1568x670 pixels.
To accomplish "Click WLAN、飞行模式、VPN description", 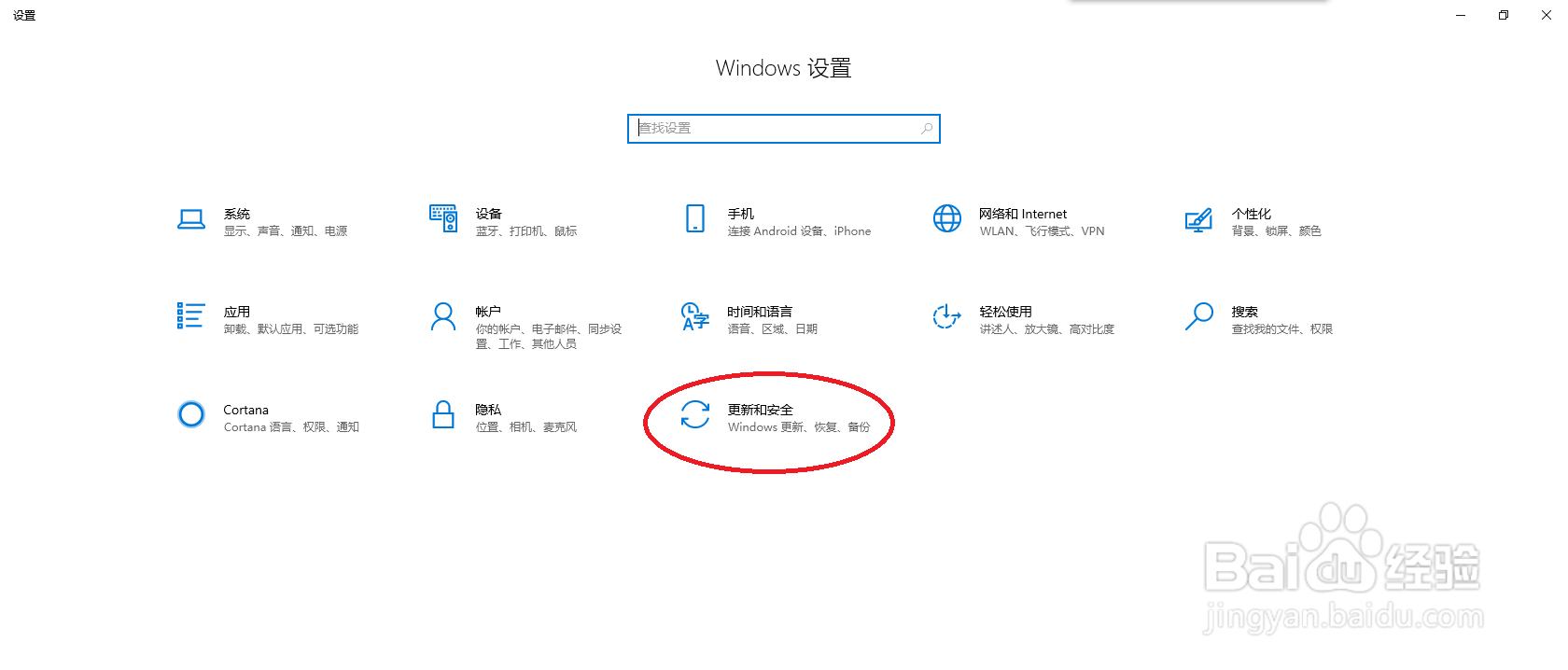I will coord(1043,231).
